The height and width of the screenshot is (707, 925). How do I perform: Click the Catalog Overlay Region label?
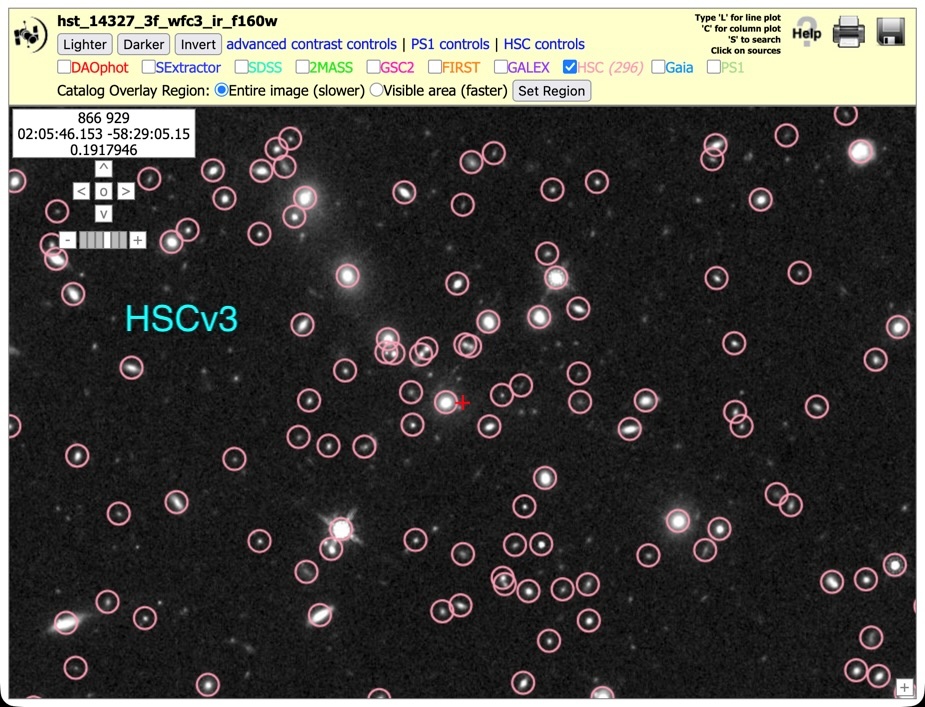[133, 91]
